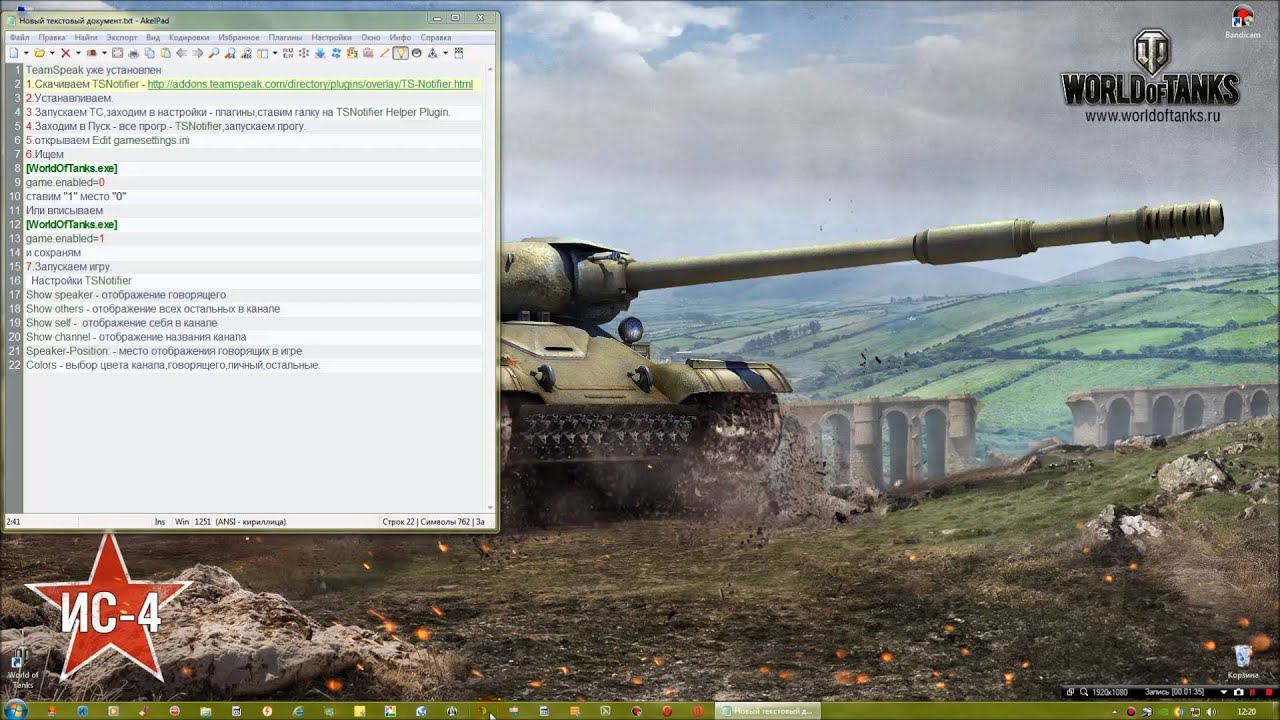
Task: Expand the arrow next to the red X icon
Action: (78, 53)
